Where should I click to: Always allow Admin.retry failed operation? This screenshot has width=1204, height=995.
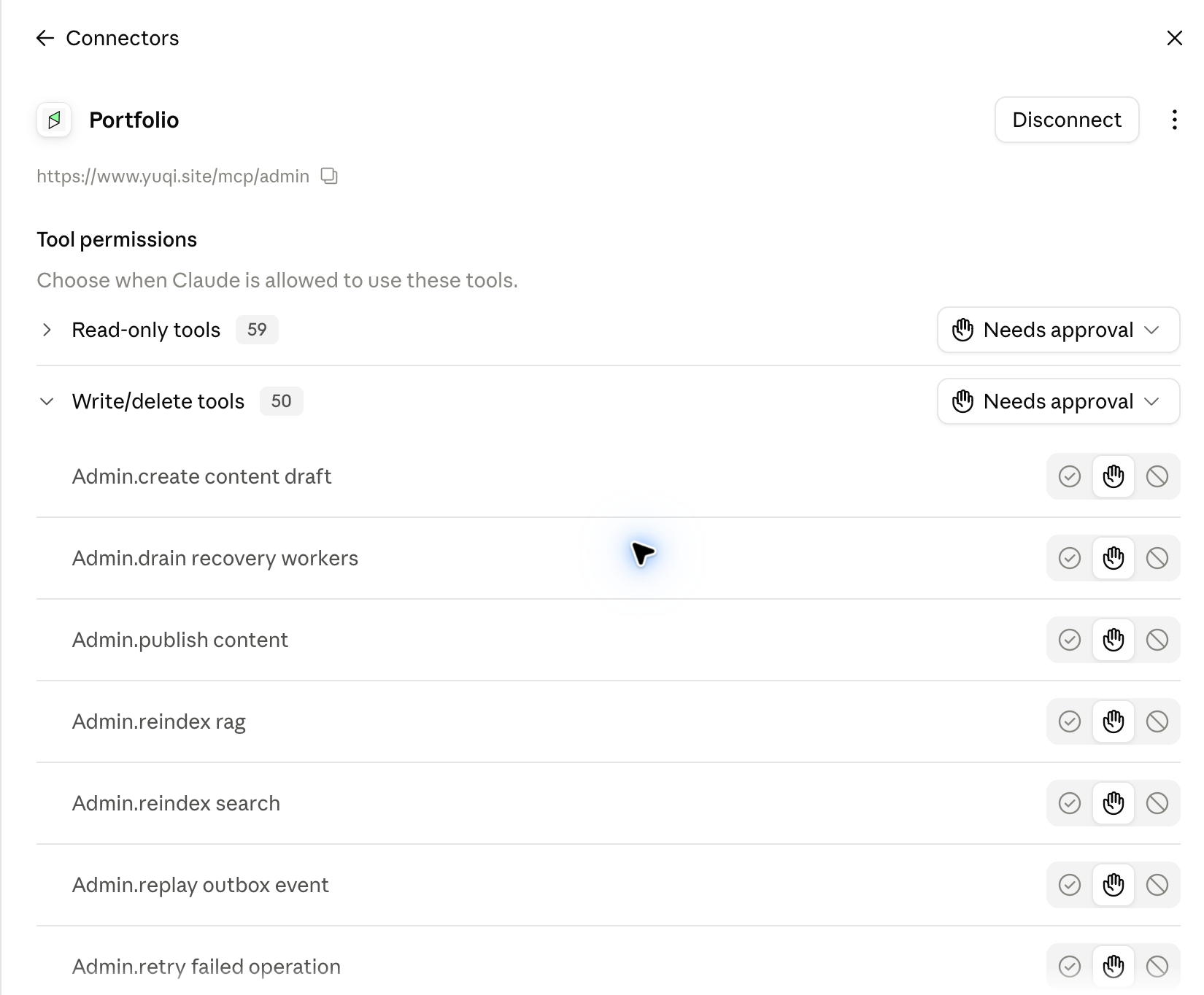[1070, 967]
